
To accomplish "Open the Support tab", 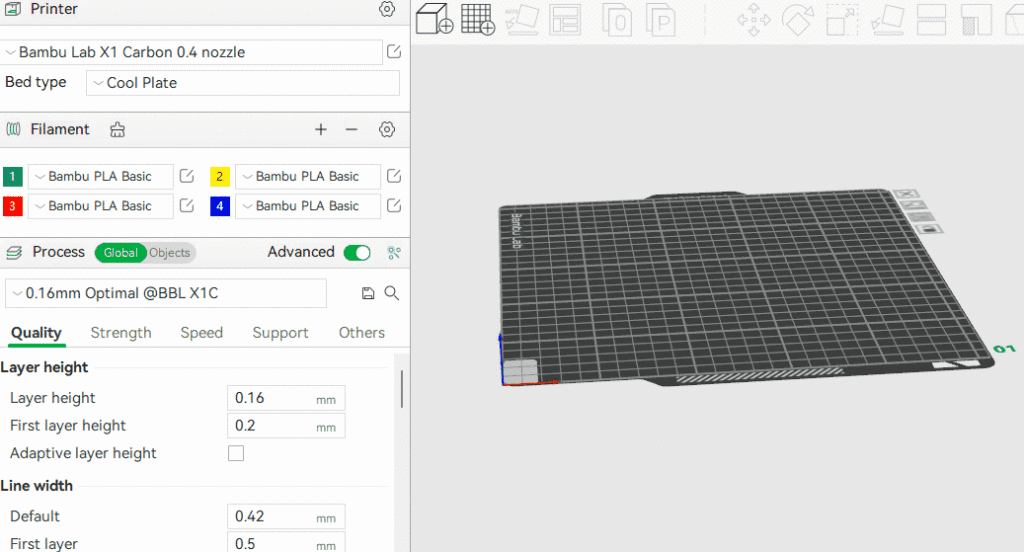I will 280,333.
